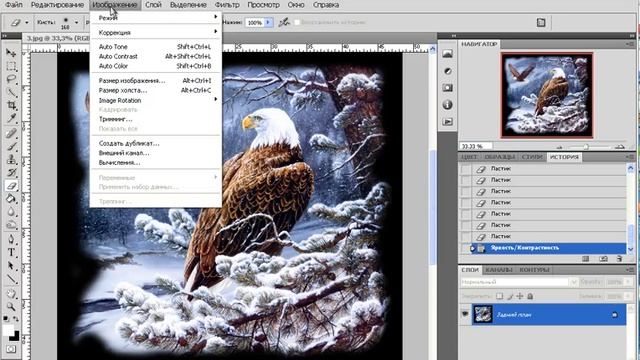
Task: Select the Eraser tool in toolbox
Action: 11,186
